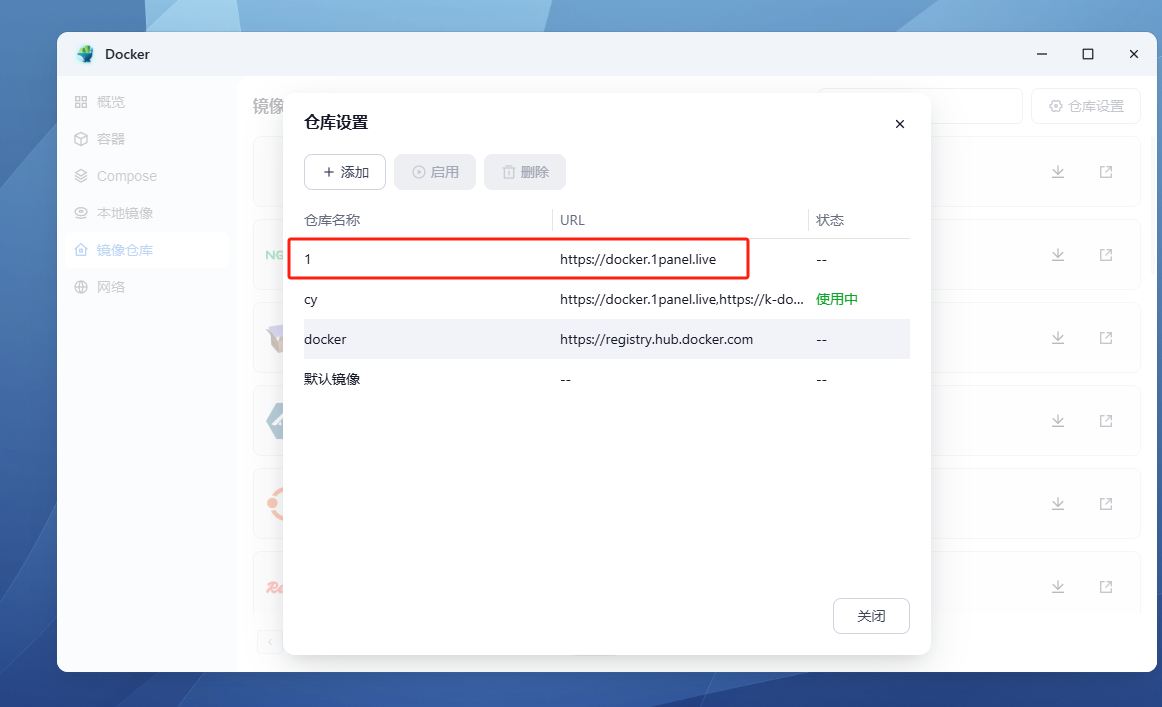Click the 启用 enable button
Image resolution: width=1162 pixels, height=707 pixels.
click(435, 172)
